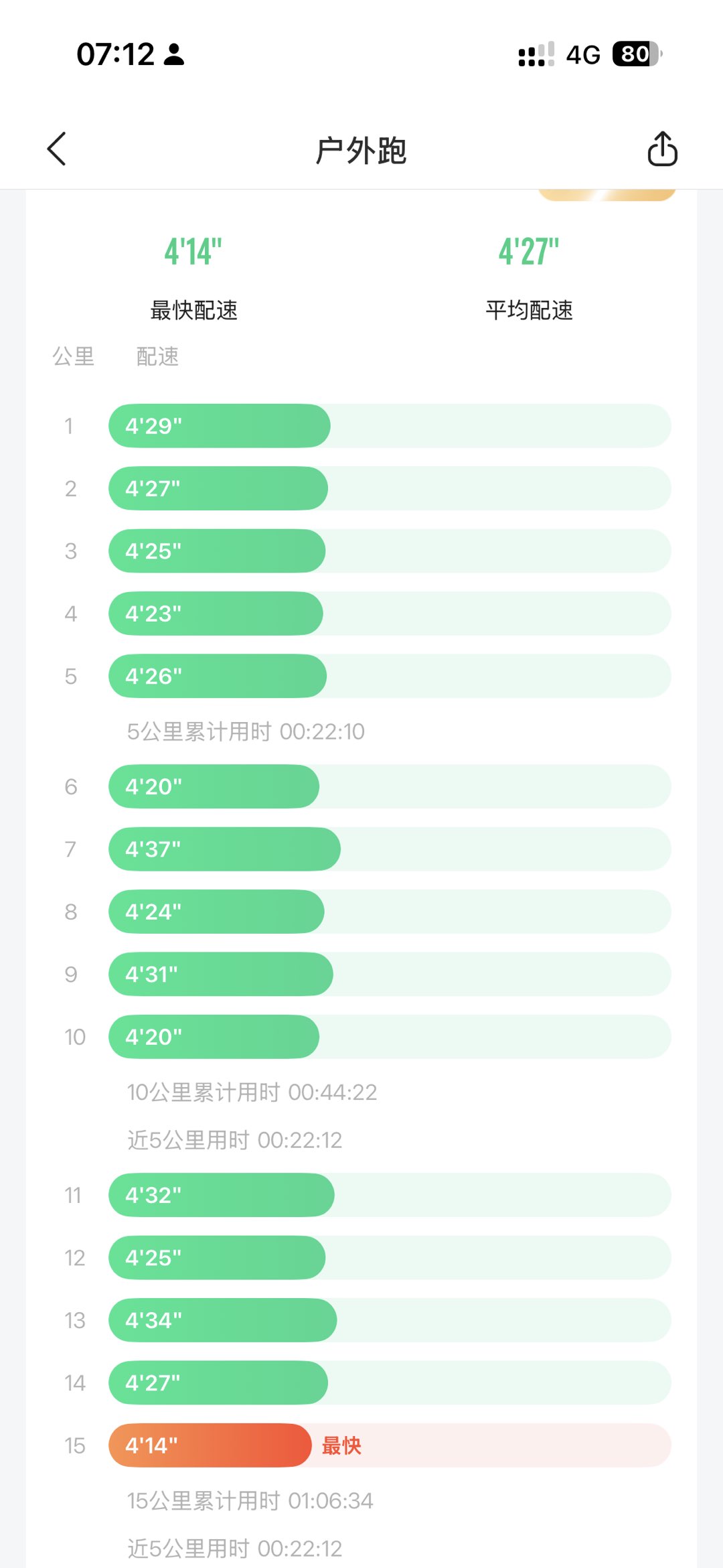Tap the battery level indicator
Screen dimensions: 723x1568
tap(636, 54)
